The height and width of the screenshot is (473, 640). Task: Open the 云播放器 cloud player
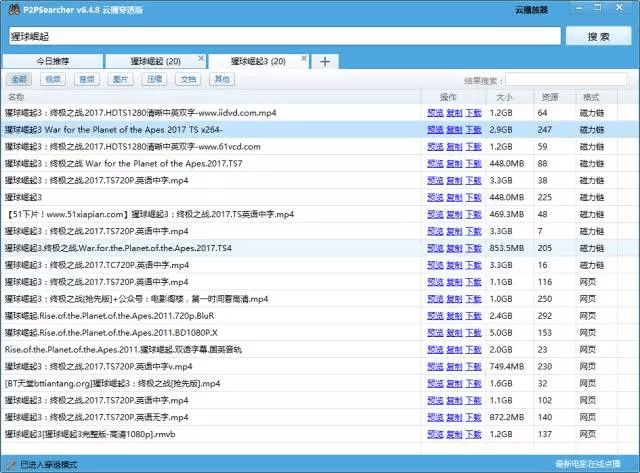(x=531, y=10)
